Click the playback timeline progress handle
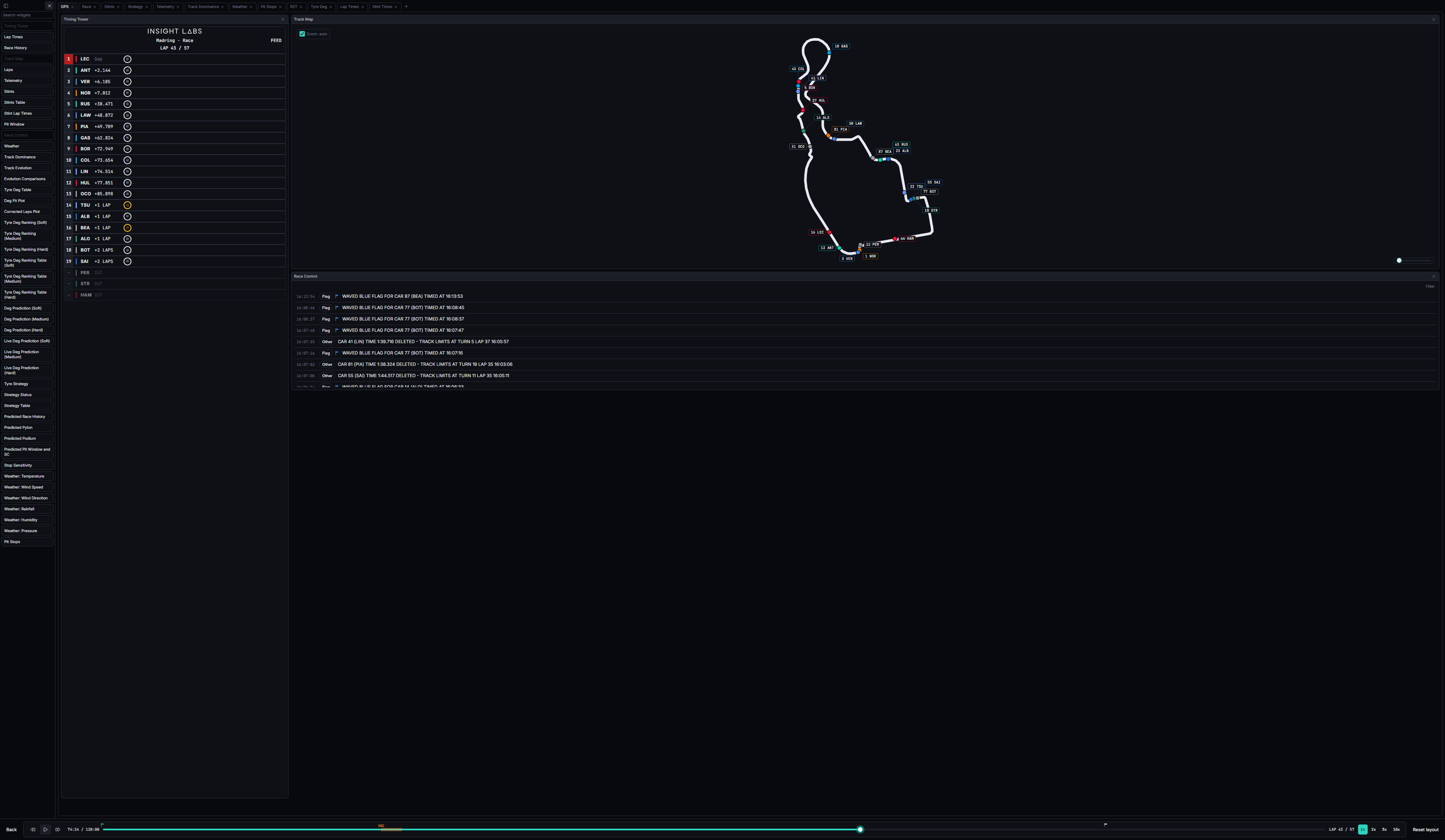 (x=859, y=829)
